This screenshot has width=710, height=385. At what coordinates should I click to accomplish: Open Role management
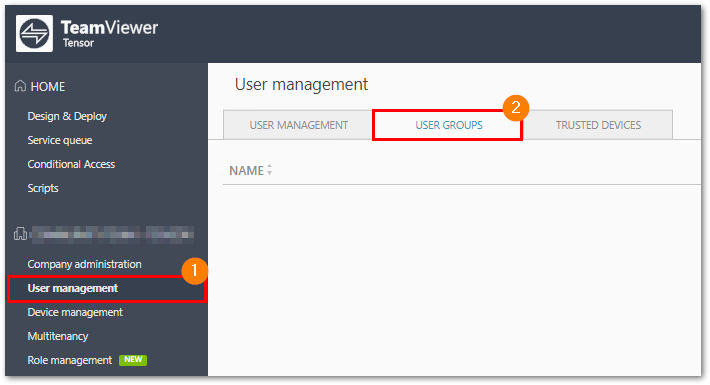[69, 360]
